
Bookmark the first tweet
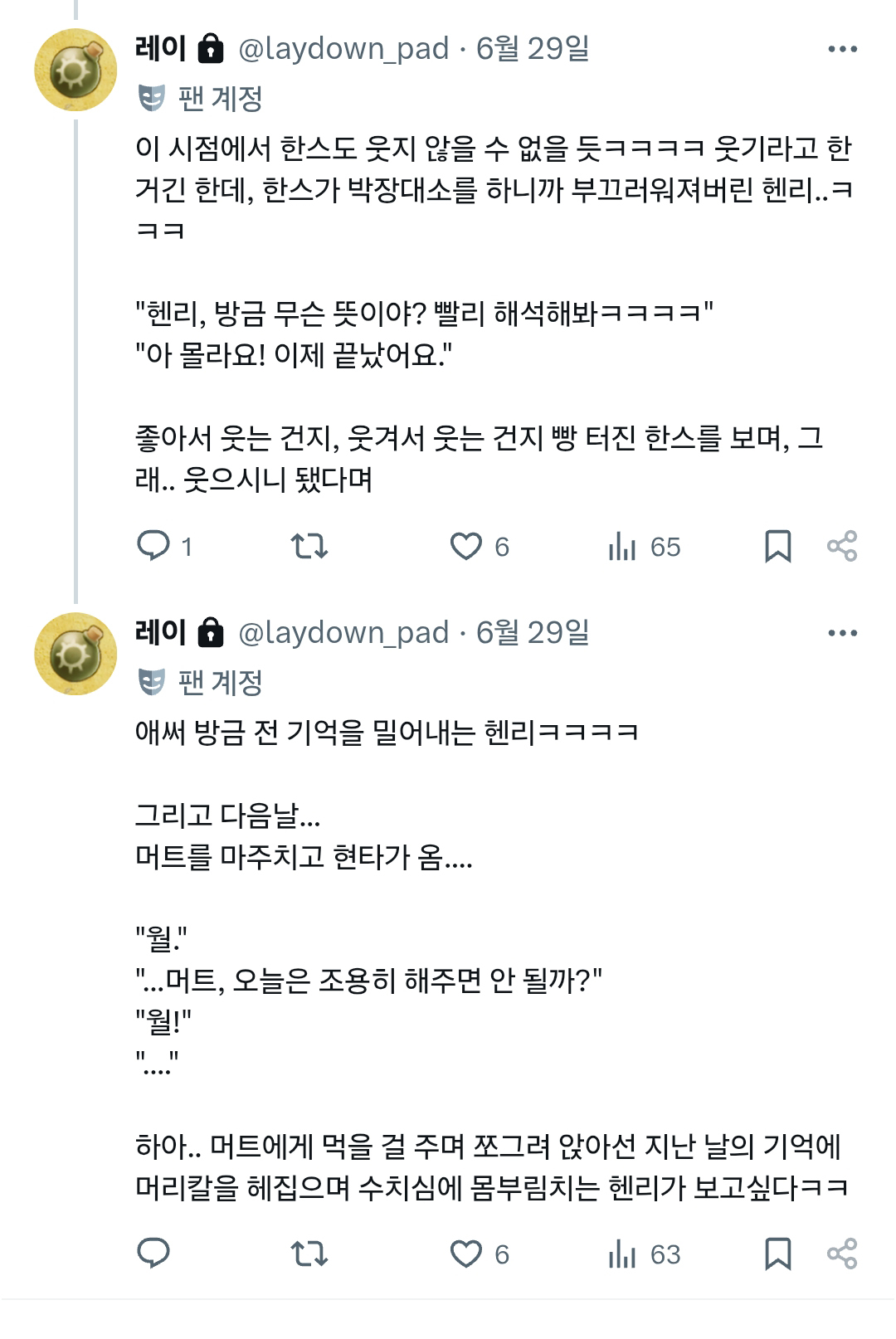777,546
